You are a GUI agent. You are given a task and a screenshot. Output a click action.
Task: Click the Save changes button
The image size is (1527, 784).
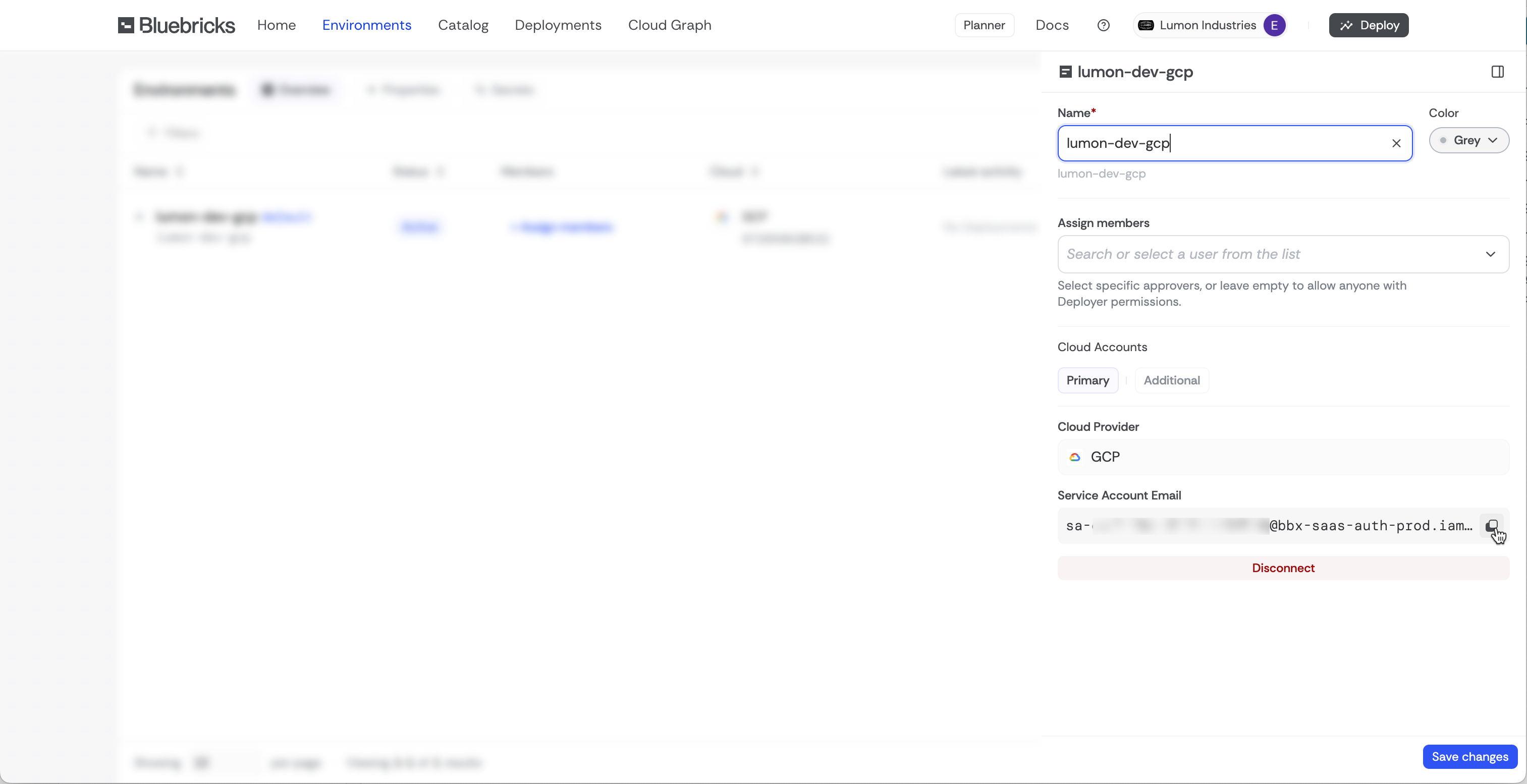tap(1469, 757)
